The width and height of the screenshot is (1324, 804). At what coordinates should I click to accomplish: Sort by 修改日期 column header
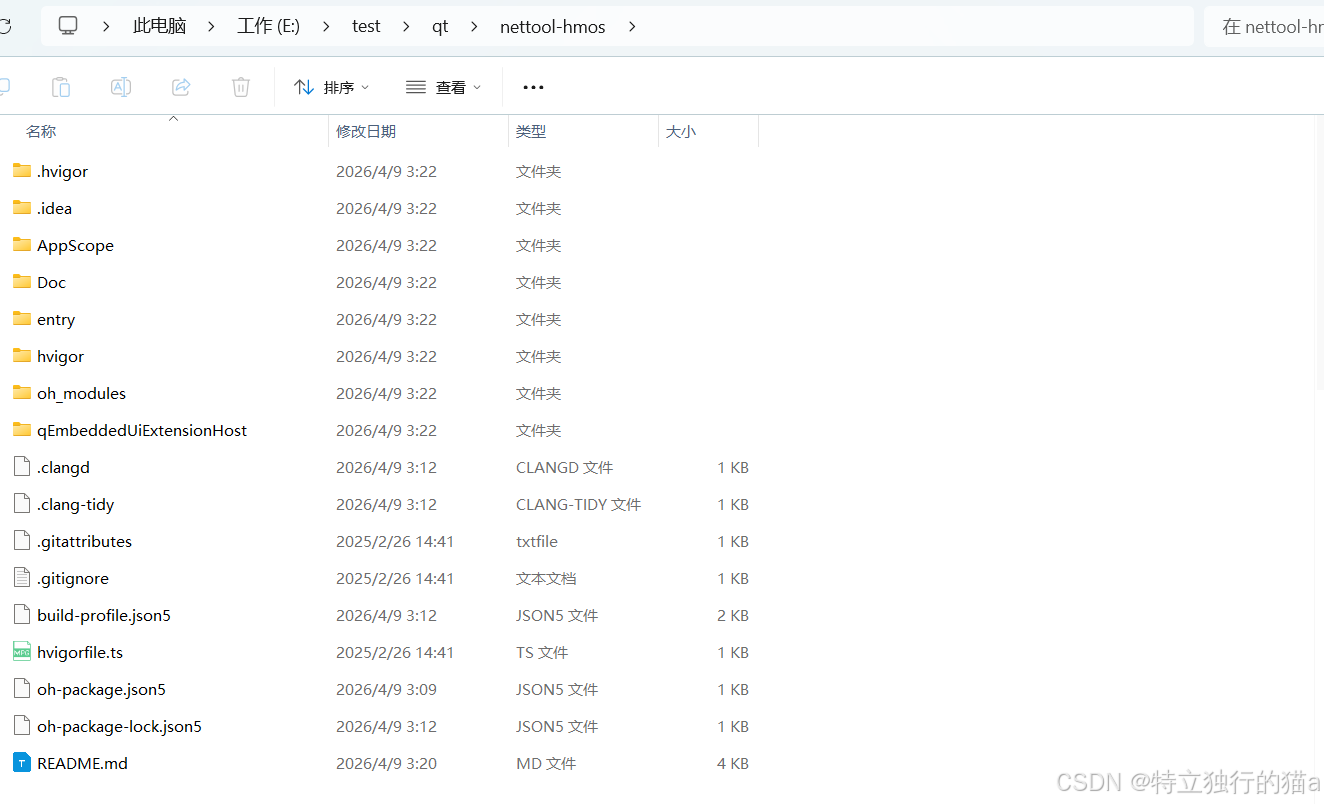pyautogui.click(x=366, y=131)
